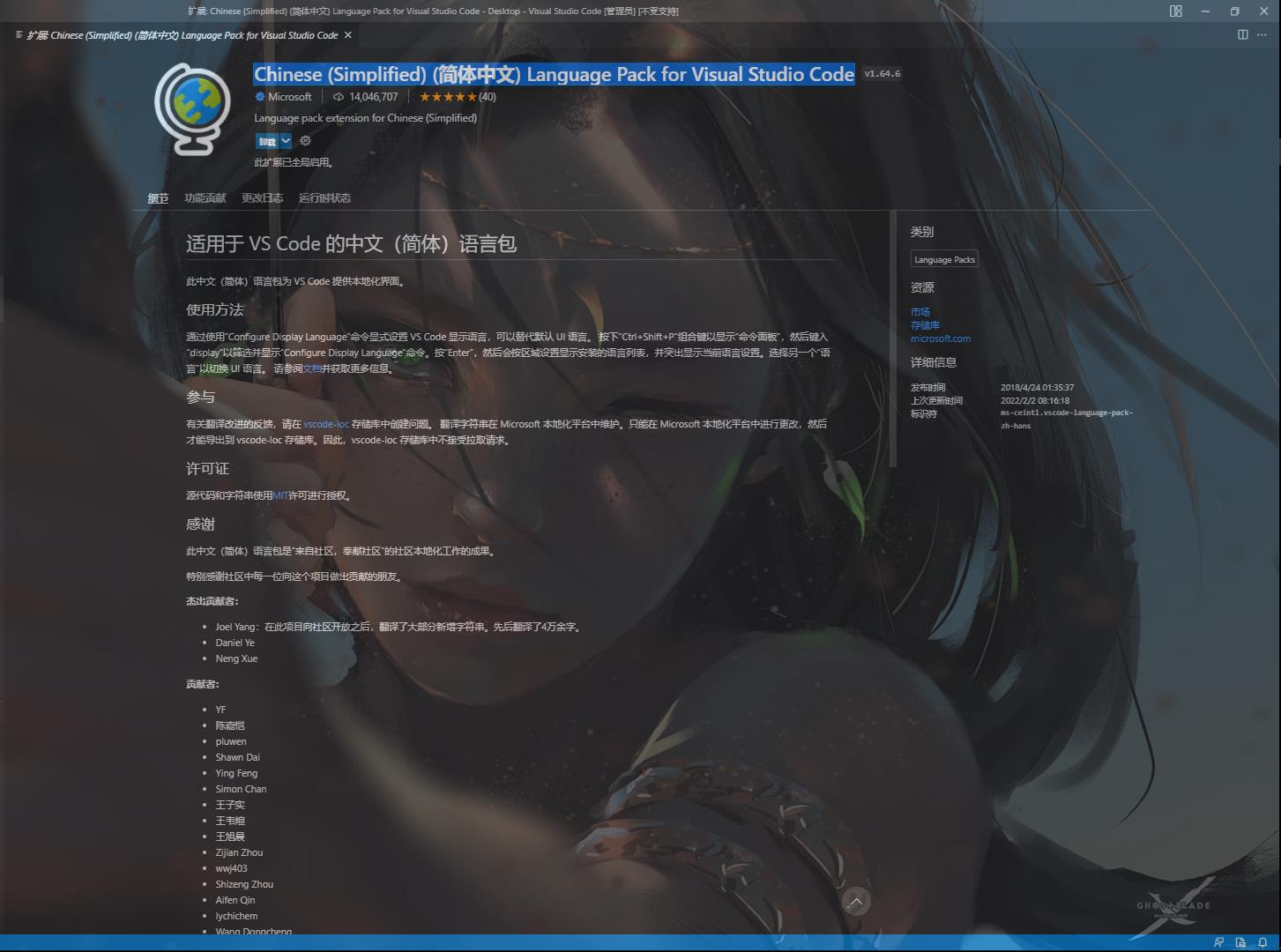Open the 市场 marketplace resource link

pyautogui.click(x=920, y=312)
